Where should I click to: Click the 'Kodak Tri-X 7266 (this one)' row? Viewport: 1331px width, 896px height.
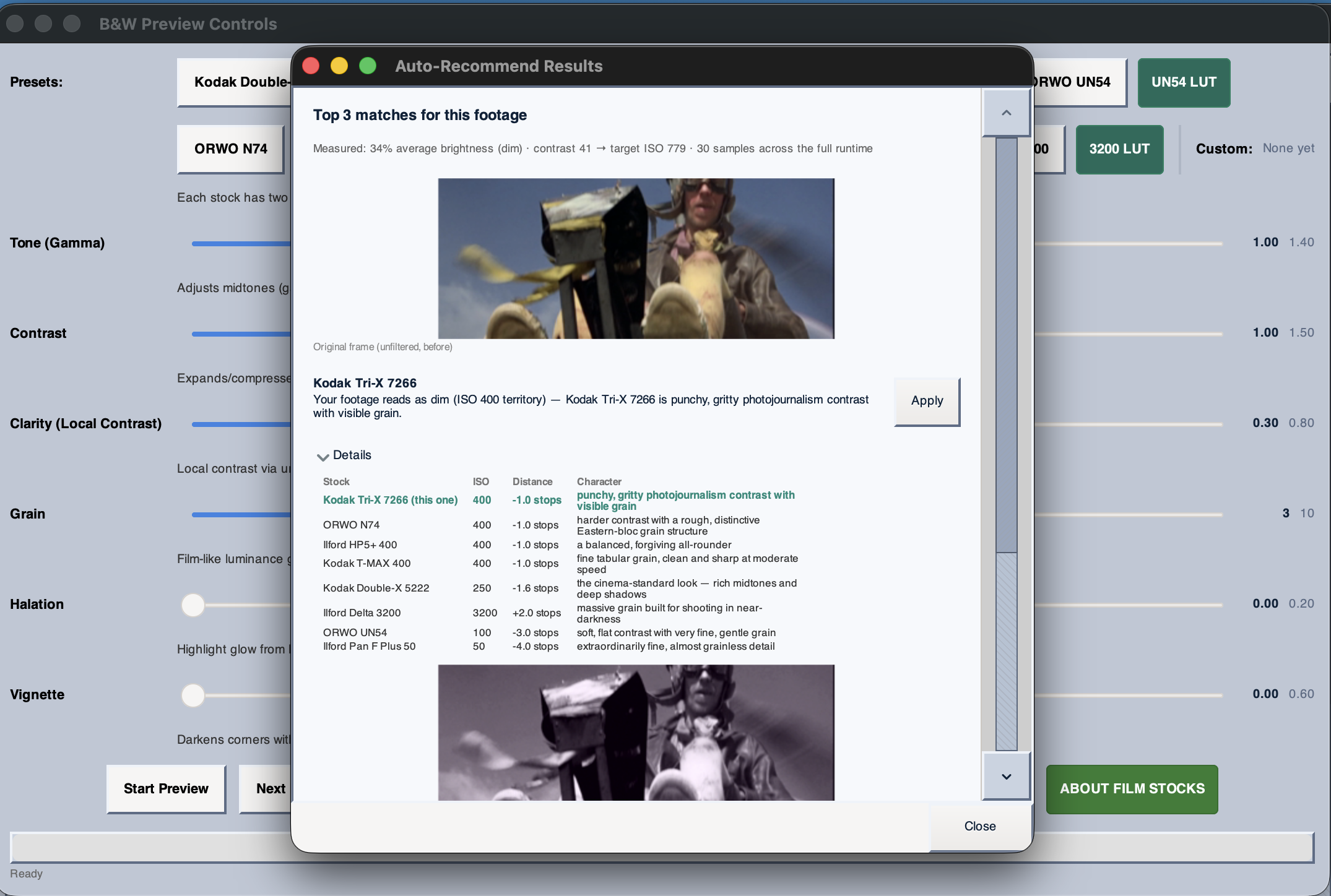click(560, 500)
